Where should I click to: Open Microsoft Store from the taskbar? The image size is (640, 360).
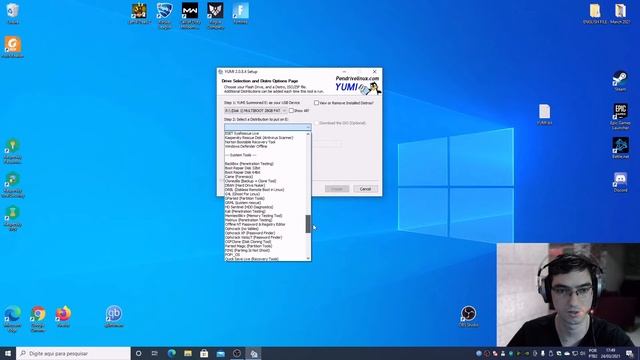point(204,353)
